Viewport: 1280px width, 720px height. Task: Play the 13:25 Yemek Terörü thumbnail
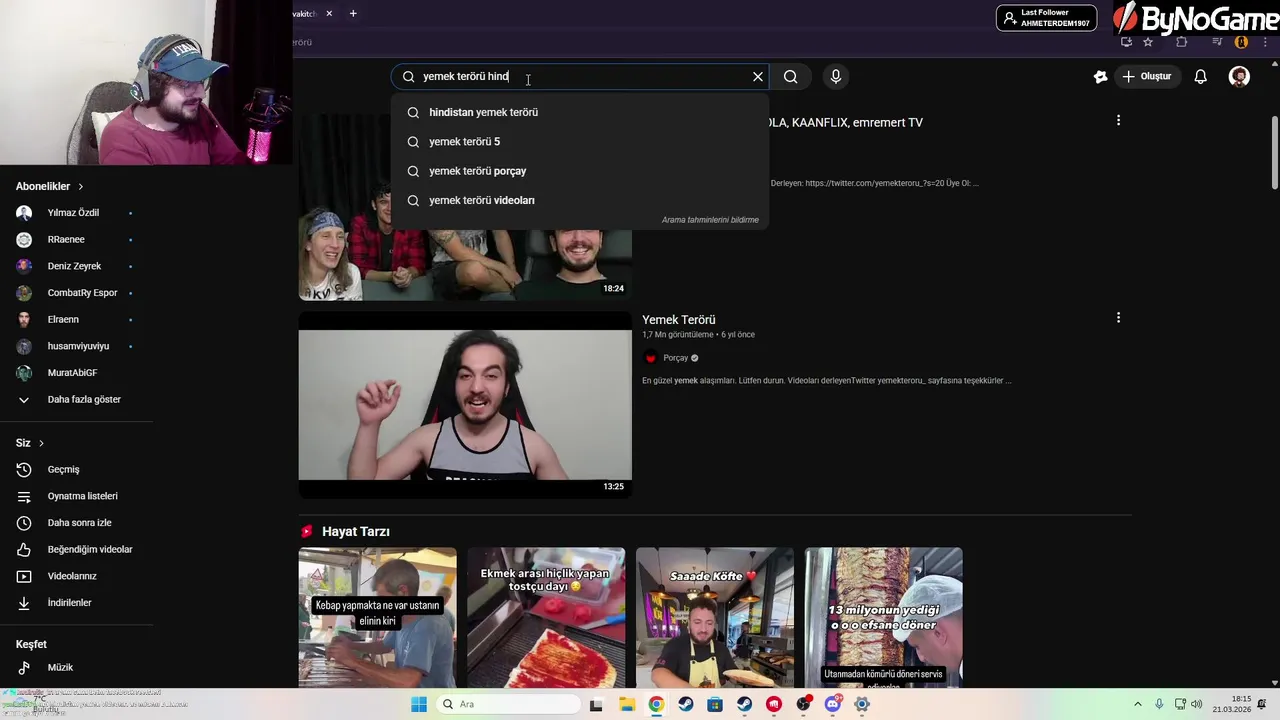click(465, 404)
